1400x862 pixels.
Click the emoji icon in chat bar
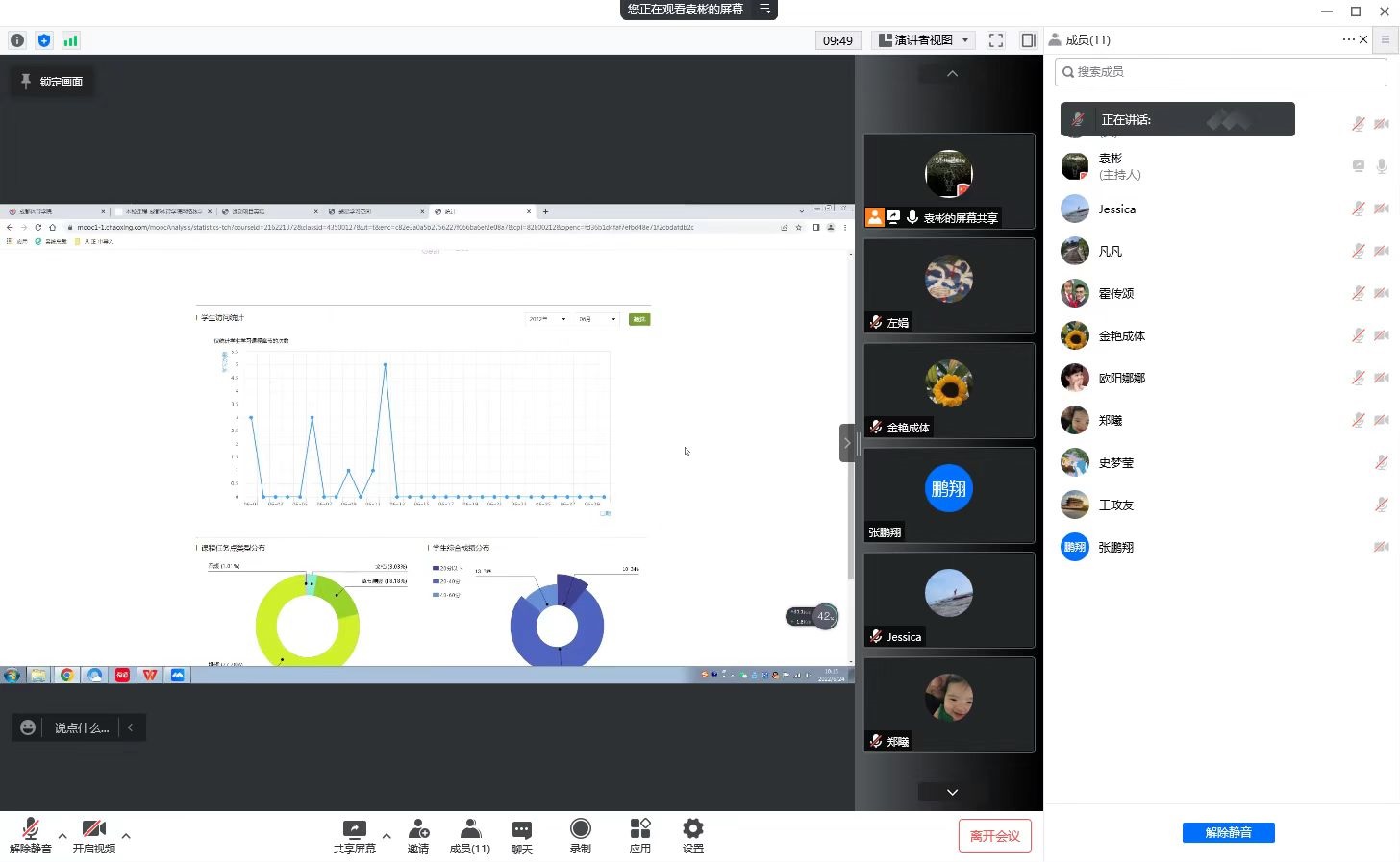(x=28, y=727)
